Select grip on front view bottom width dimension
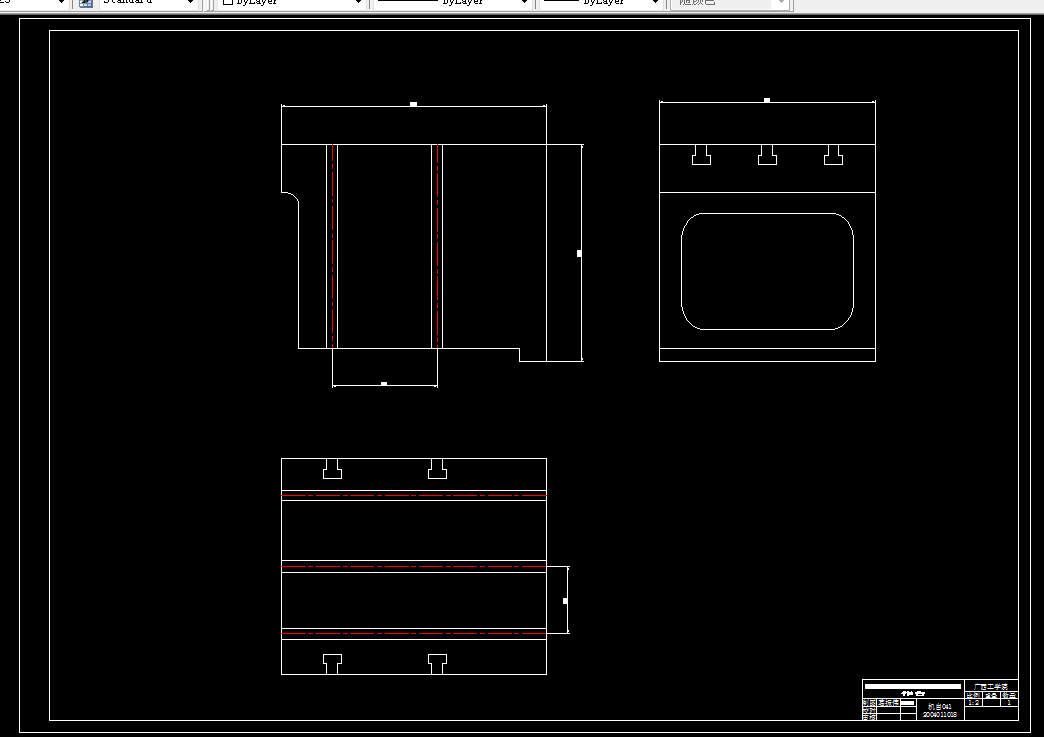Image resolution: width=1044 pixels, height=737 pixels. (384, 384)
